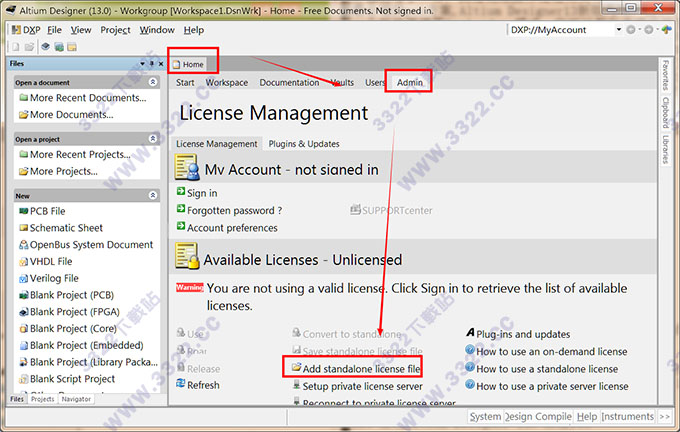Switch to the Files panel tab
This screenshot has width=680, height=432.
(17, 399)
